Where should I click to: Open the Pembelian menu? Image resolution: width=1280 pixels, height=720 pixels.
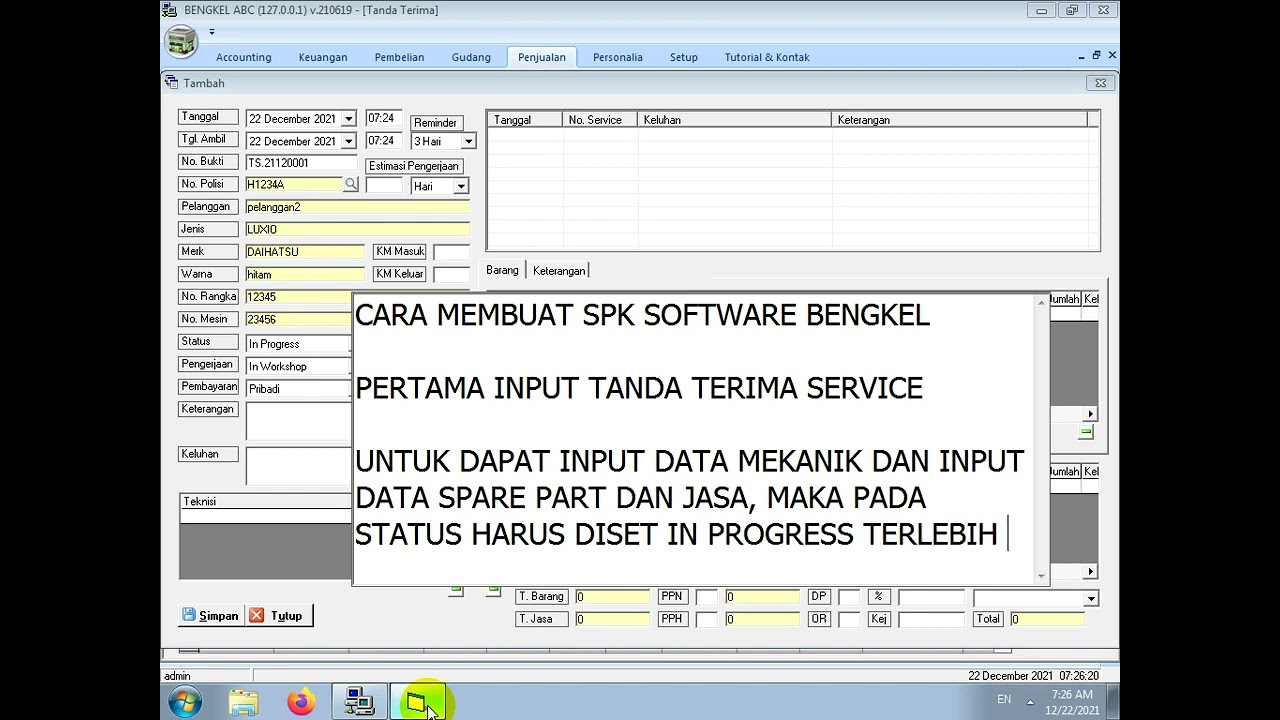click(400, 57)
